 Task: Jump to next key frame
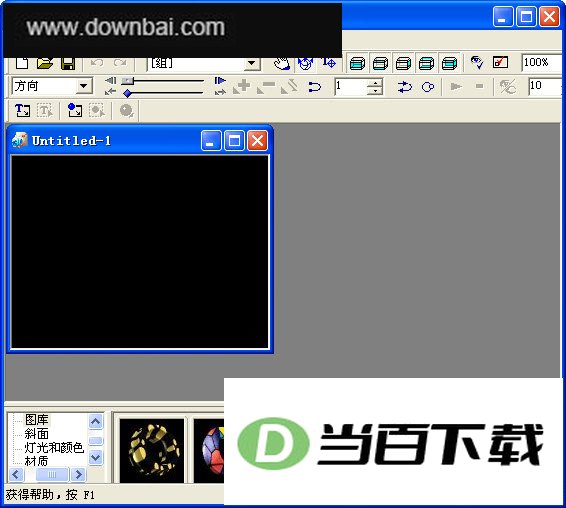[x=220, y=92]
